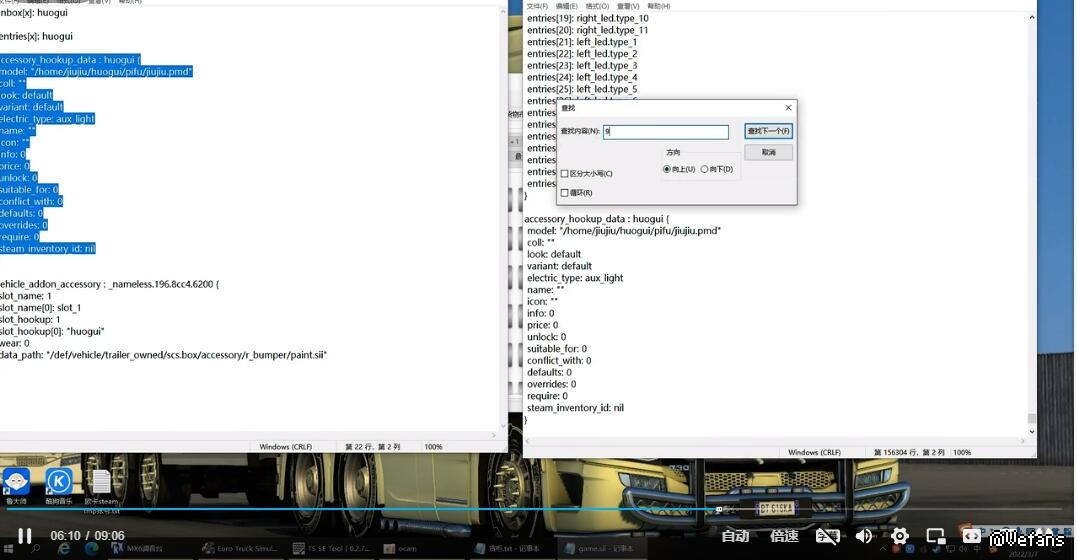Click the Euro Truck Simulator taskbar item
The width and height of the screenshot is (1077, 560).
click(240, 548)
